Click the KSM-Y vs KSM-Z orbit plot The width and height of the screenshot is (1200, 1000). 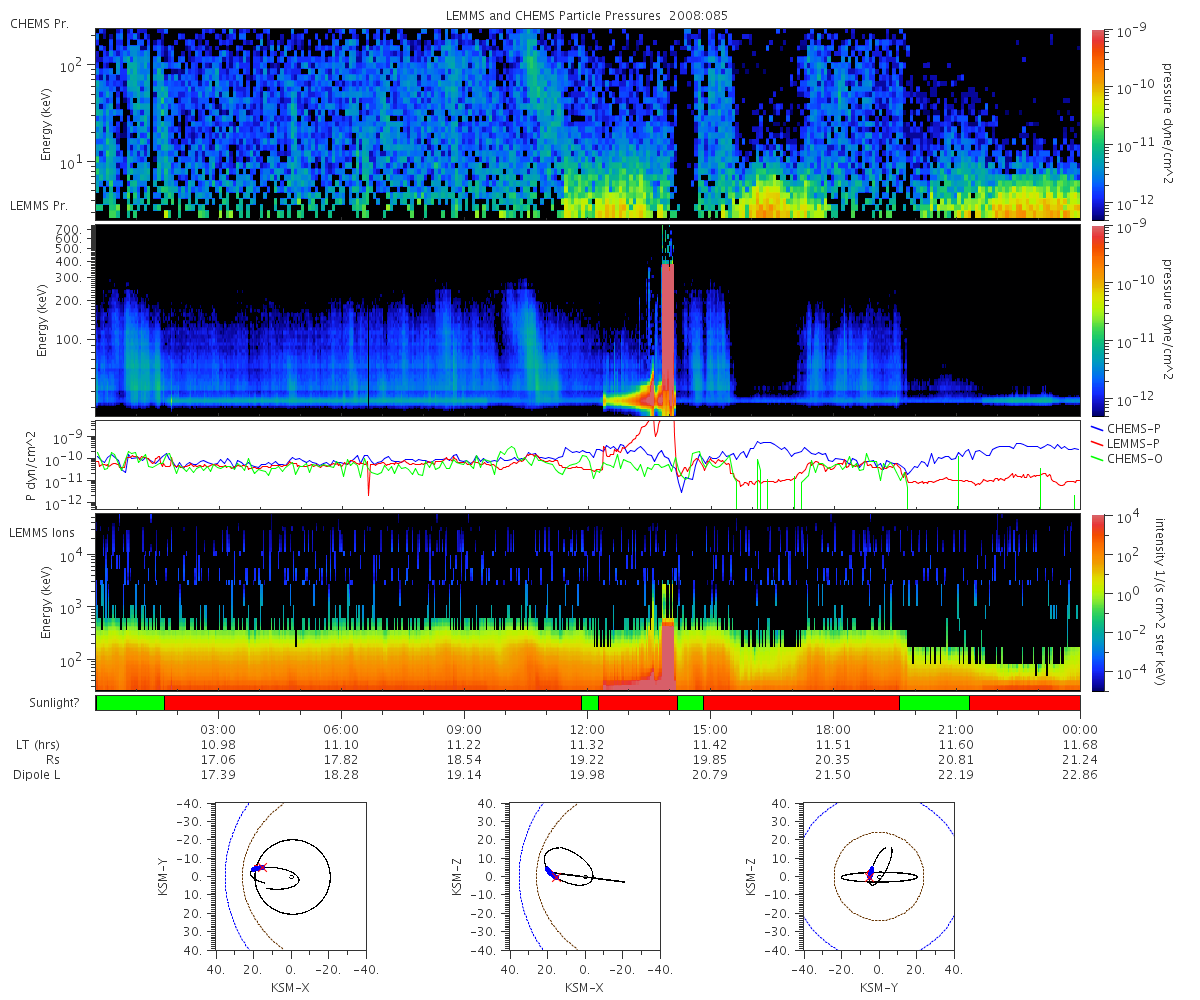[879, 876]
